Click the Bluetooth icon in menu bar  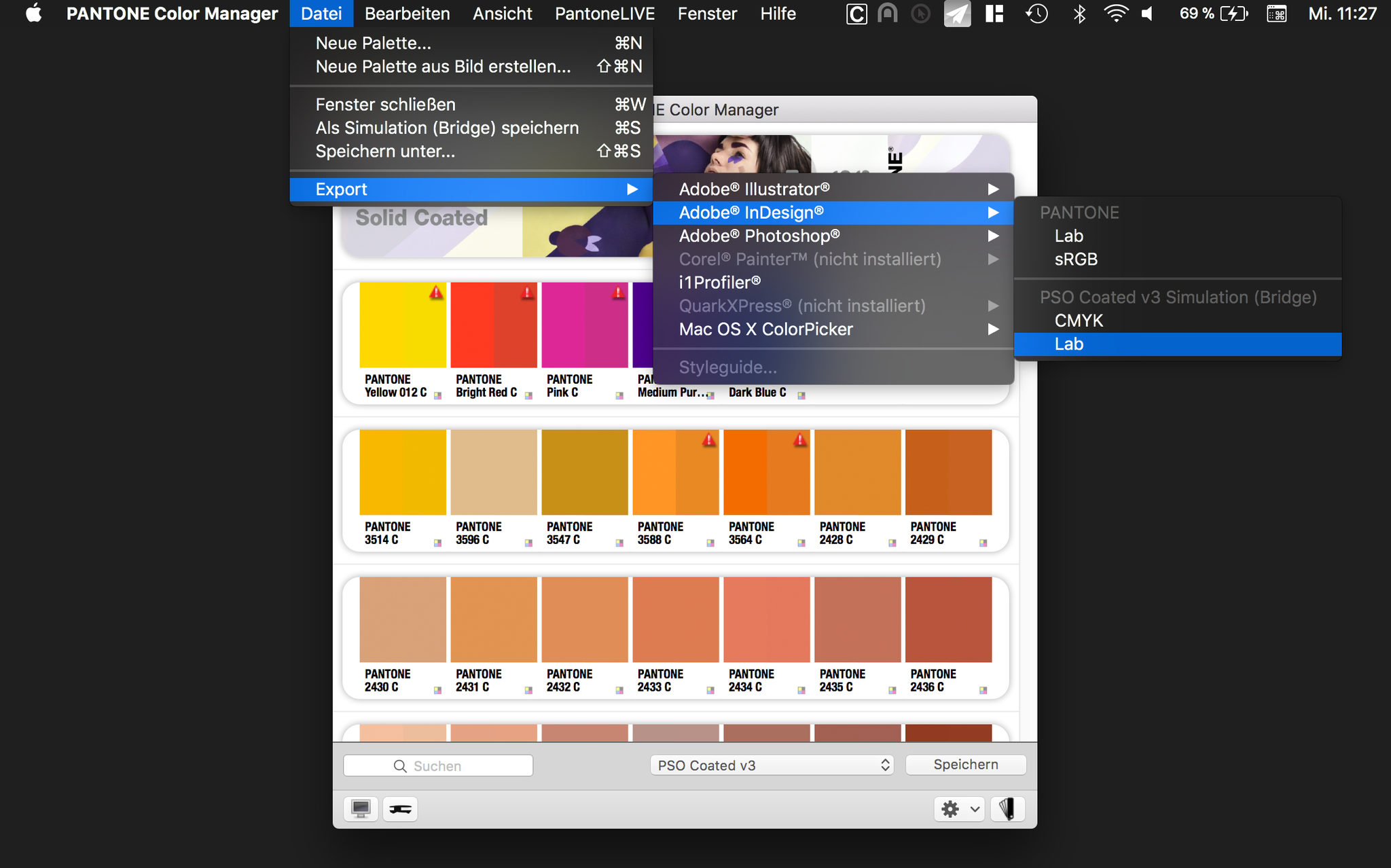[x=1079, y=14]
